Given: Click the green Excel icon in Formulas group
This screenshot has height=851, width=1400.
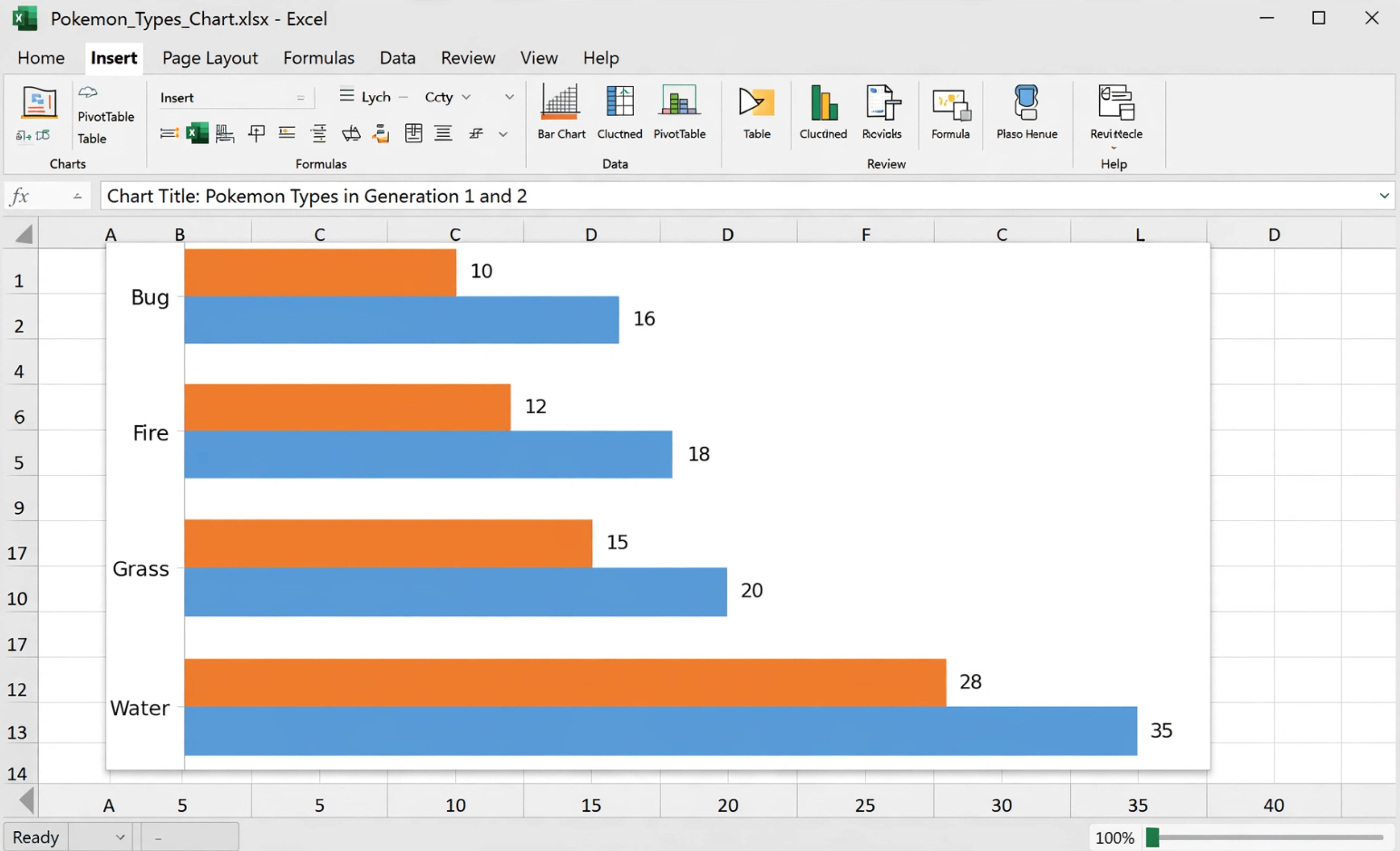Looking at the screenshot, I should 197,133.
